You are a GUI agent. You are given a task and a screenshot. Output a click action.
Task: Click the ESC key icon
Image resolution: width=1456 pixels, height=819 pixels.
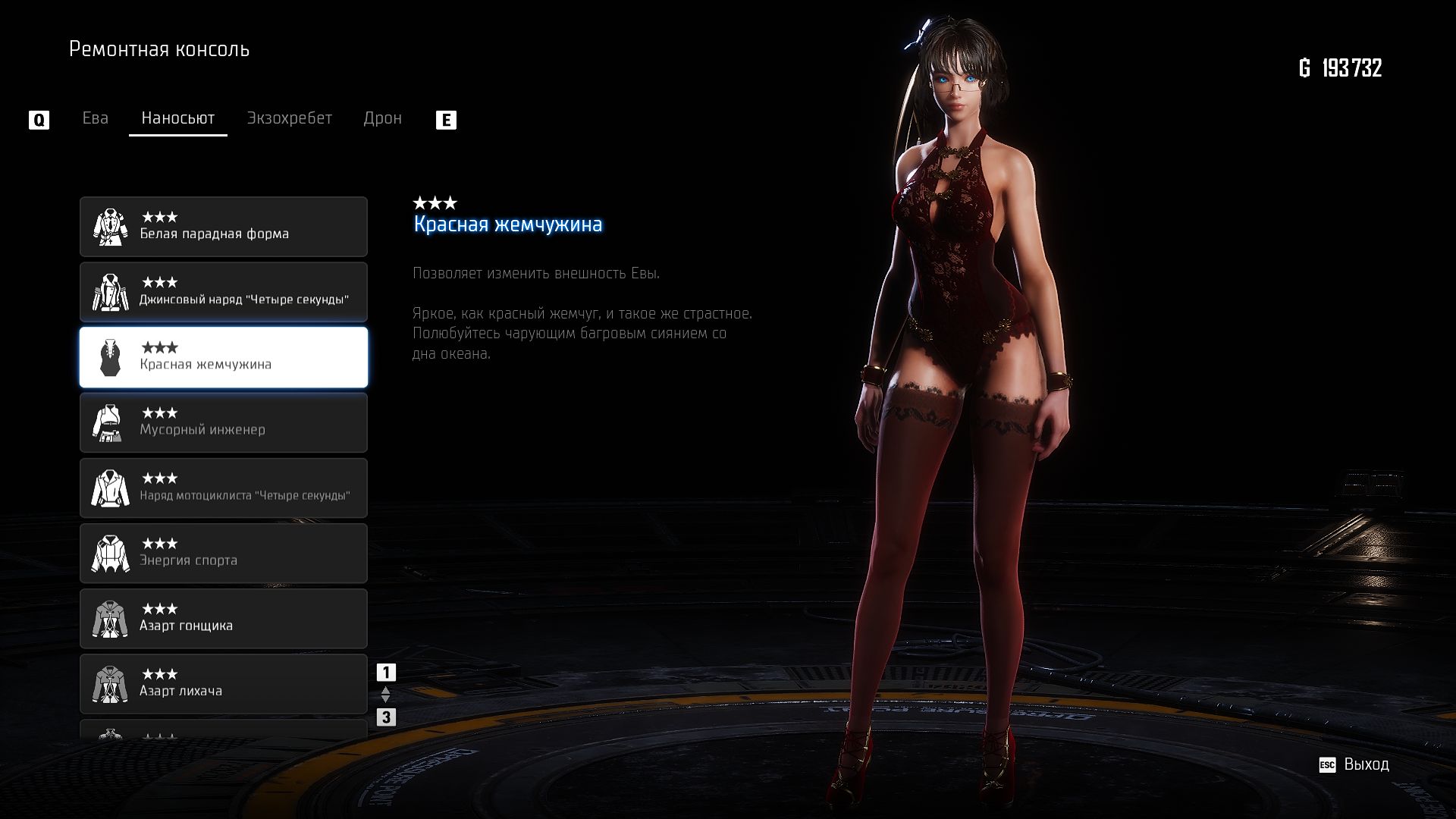(1326, 765)
